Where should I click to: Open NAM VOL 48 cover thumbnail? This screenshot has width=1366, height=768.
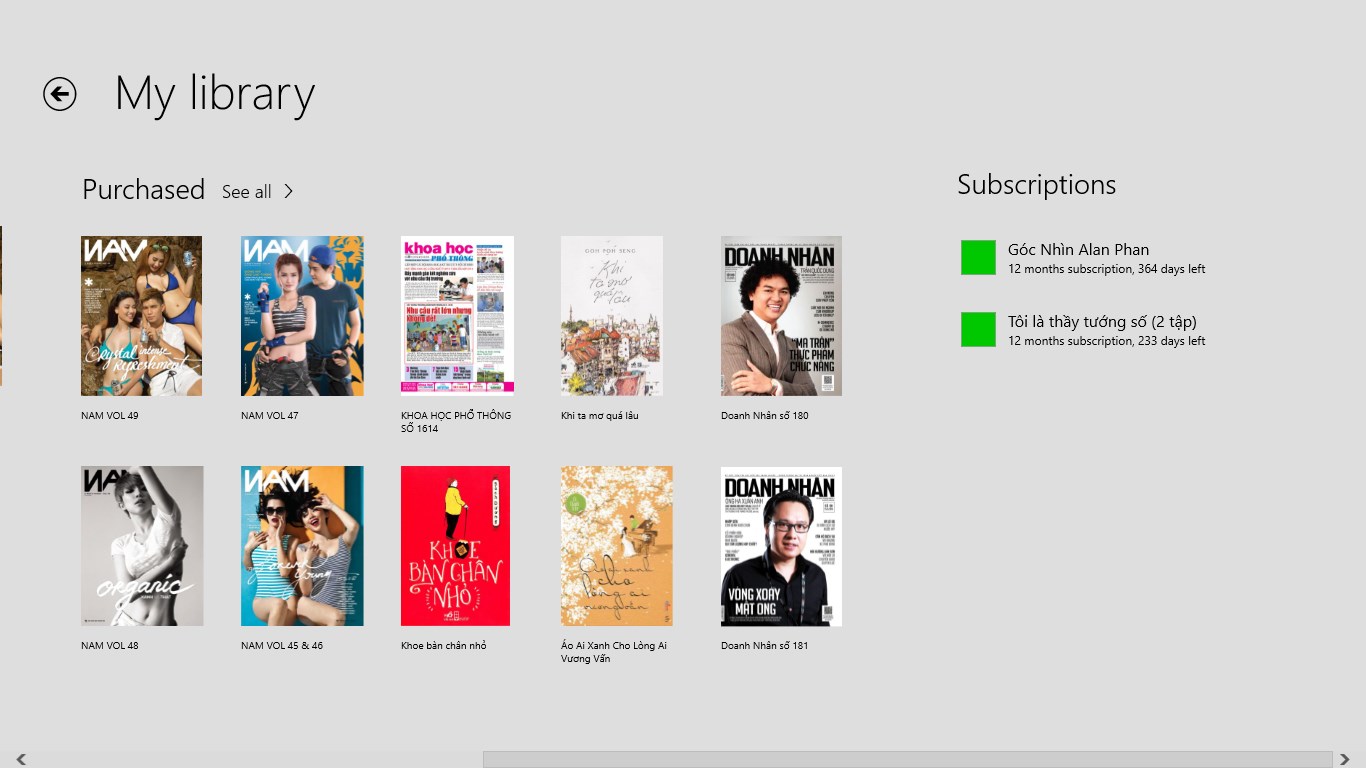(x=142, y=546)
